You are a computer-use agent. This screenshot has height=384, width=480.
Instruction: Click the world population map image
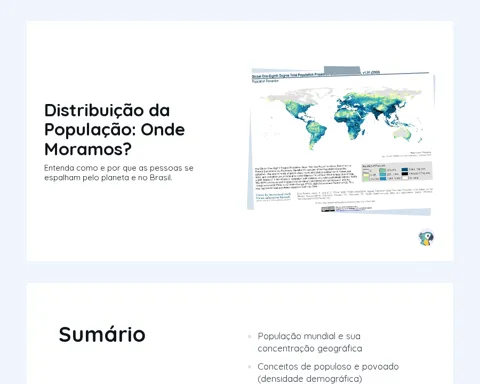[x=341, y=141]
